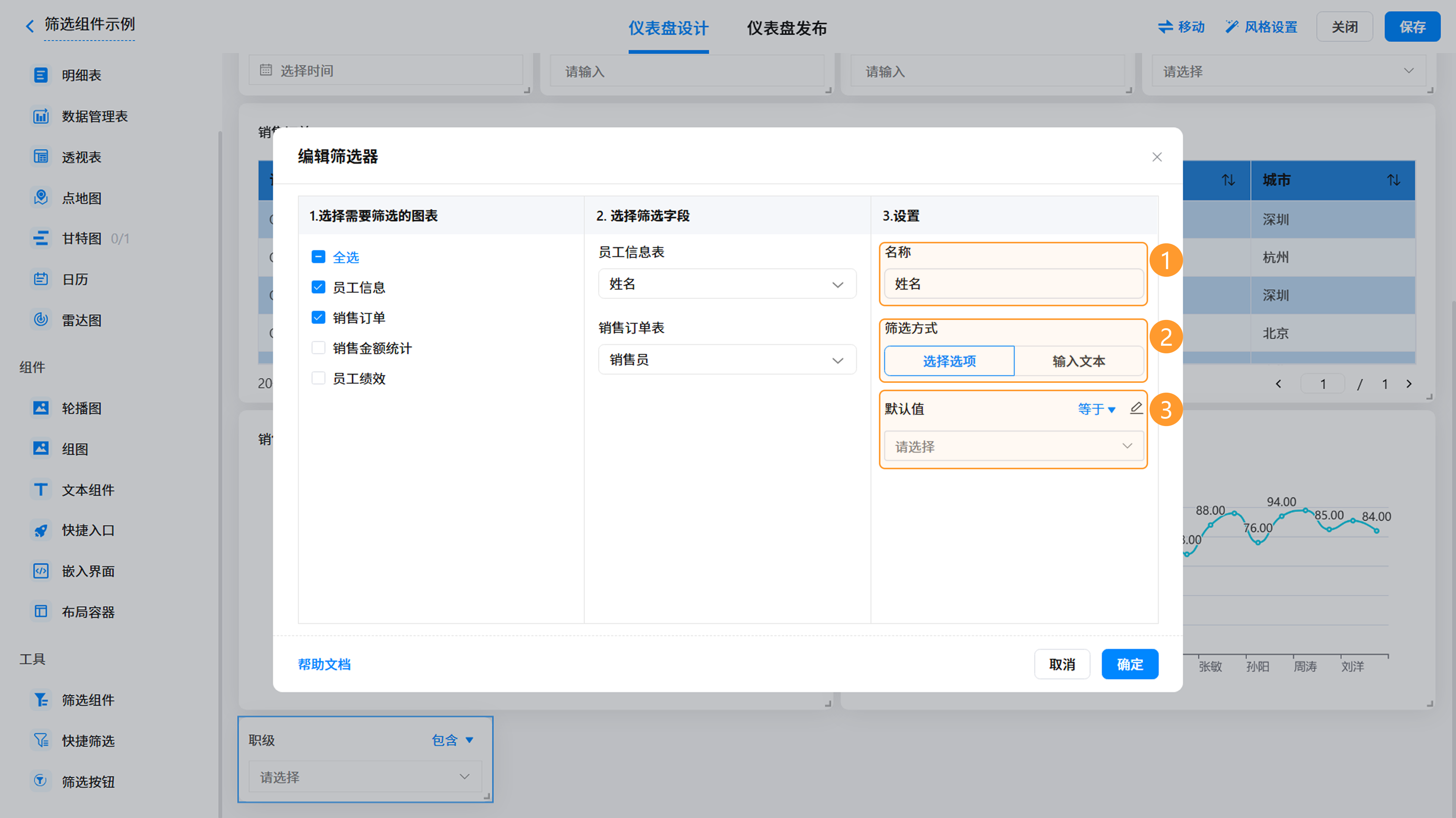Click the 风格设置 wand icon
1456x818 pixels.
coord(1232,27)
